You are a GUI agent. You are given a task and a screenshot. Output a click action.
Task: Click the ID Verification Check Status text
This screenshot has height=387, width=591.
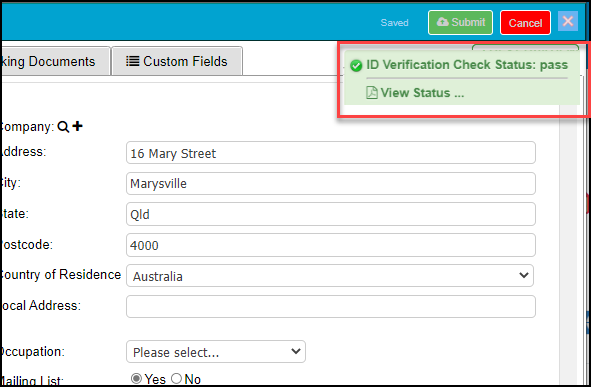(467, 64)
